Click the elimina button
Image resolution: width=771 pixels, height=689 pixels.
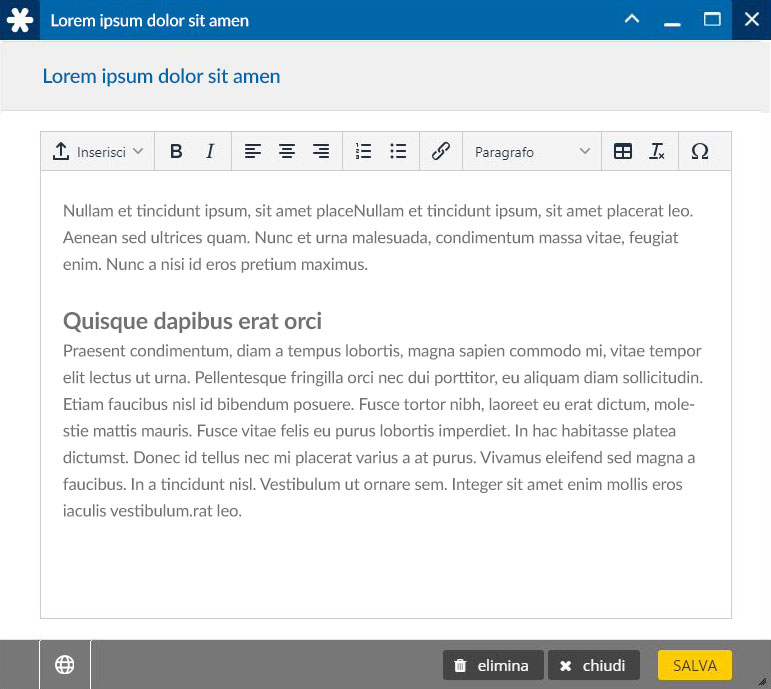pos(493,665)
